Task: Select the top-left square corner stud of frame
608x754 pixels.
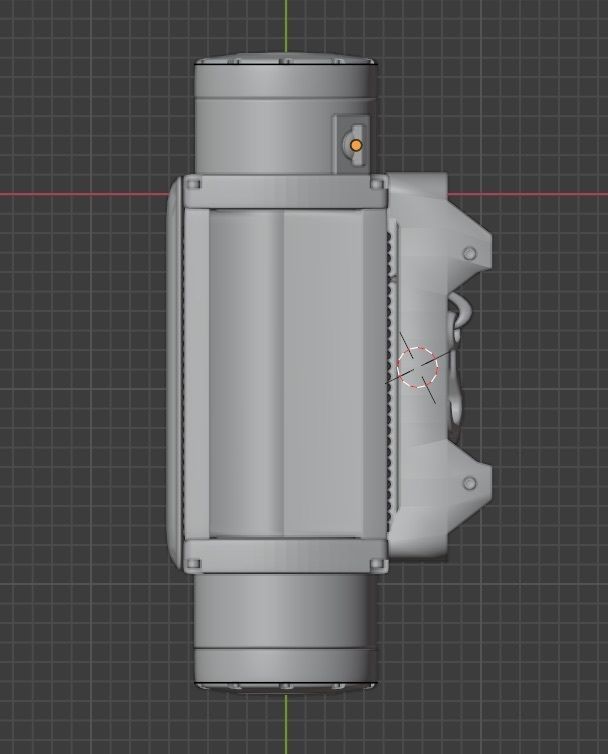Action: point(193,184)
